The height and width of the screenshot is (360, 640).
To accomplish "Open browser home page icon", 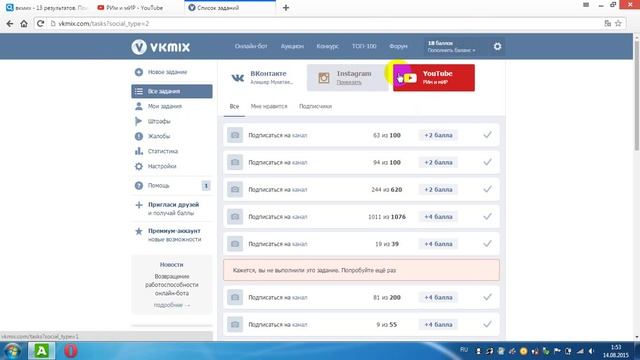I will click(24, 24).
